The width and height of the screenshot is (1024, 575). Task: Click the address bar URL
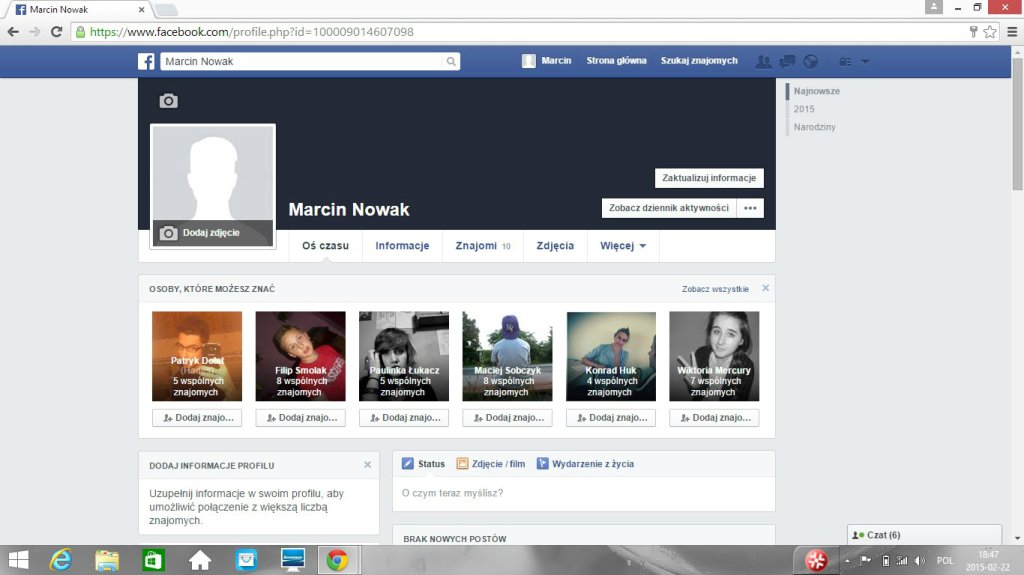click(251, 31)
